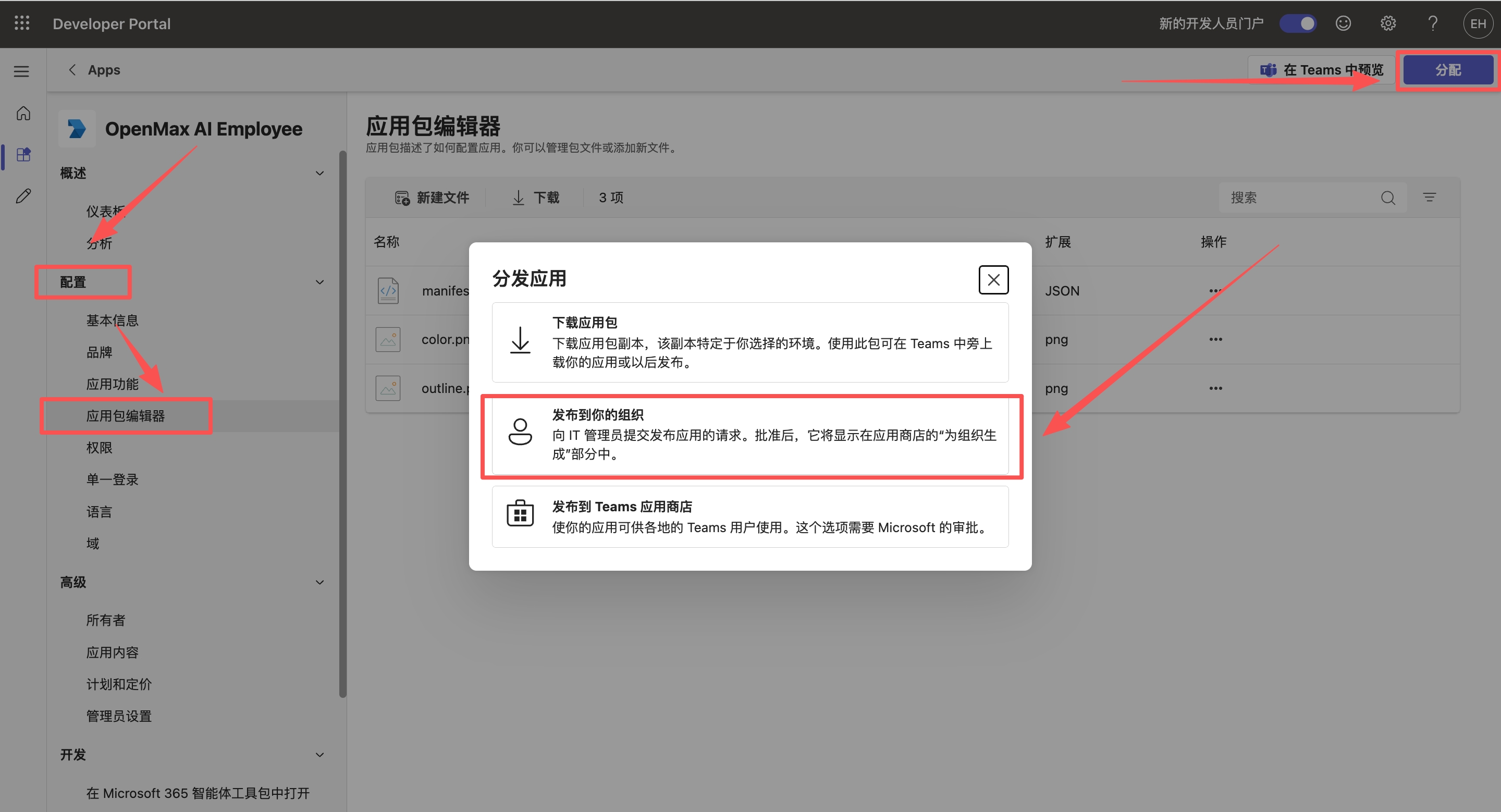This screenshot has height=812, width=1501.
Task: Open 语言 page
Action: [x=99, y=511]
